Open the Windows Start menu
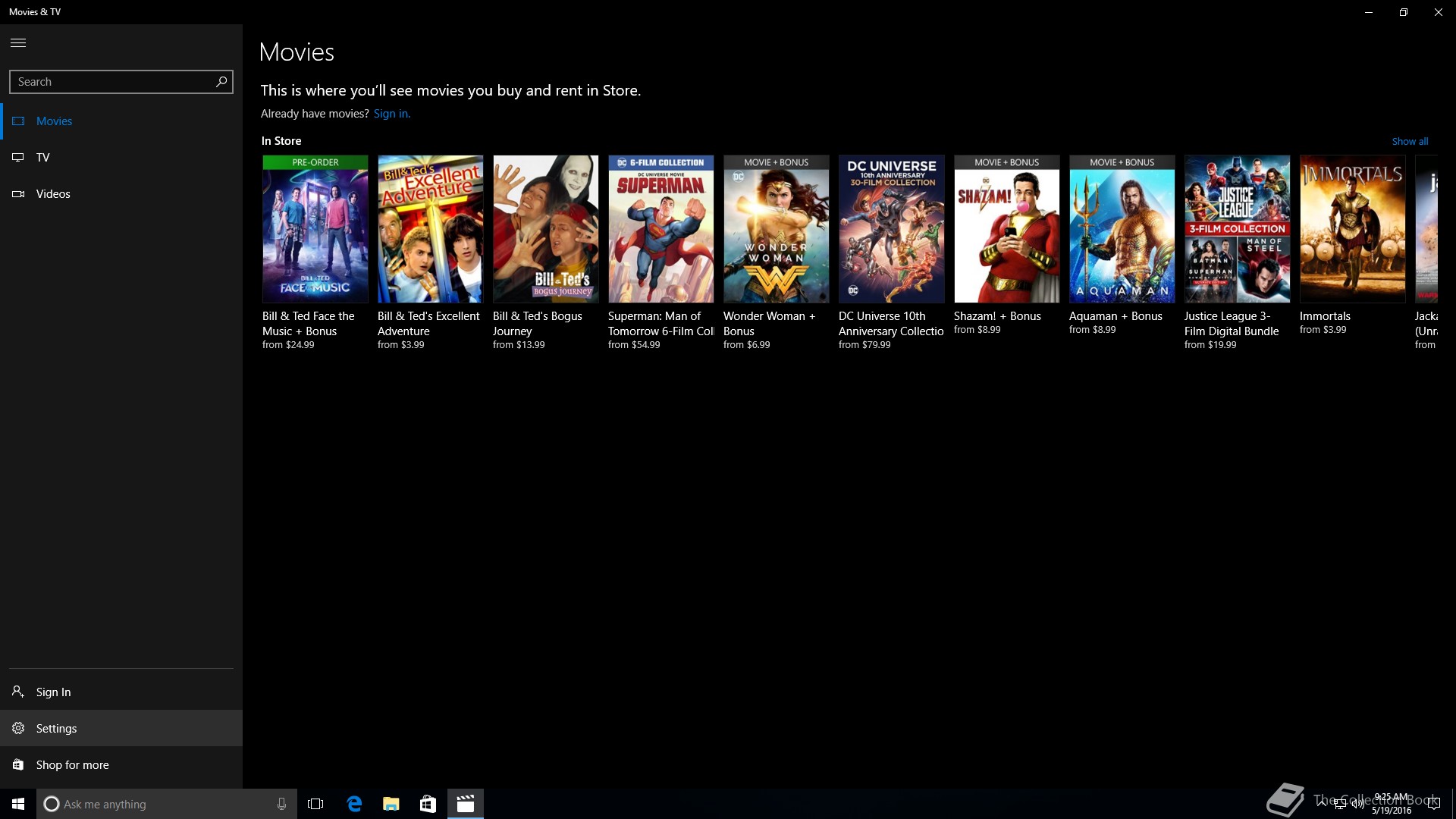1456x819 pixels. [18, 804]
